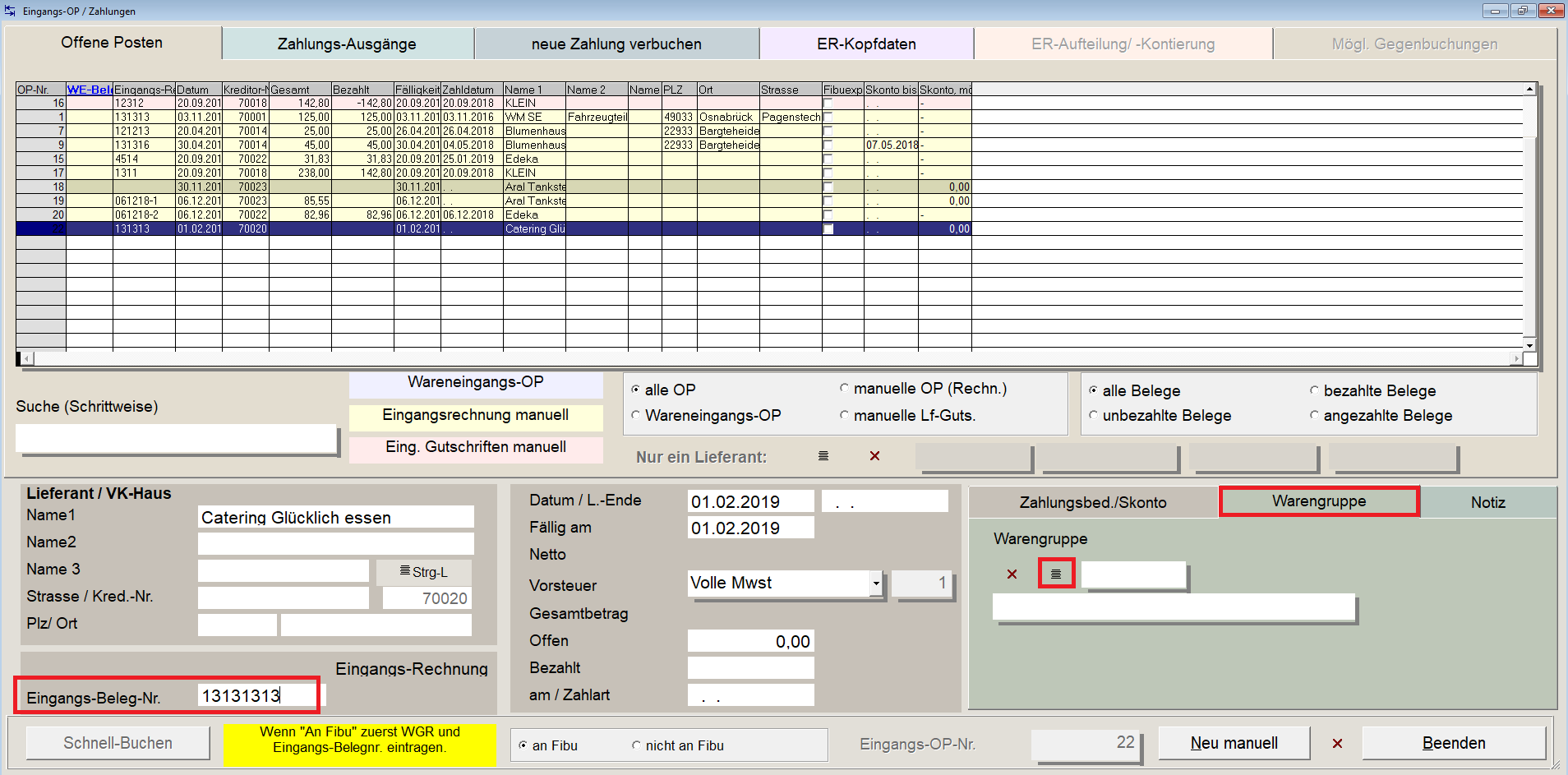The height and width of the screenshot is (775, 1568).
Task: Click the Fällig am date field
Action: (x=750, y=528)
